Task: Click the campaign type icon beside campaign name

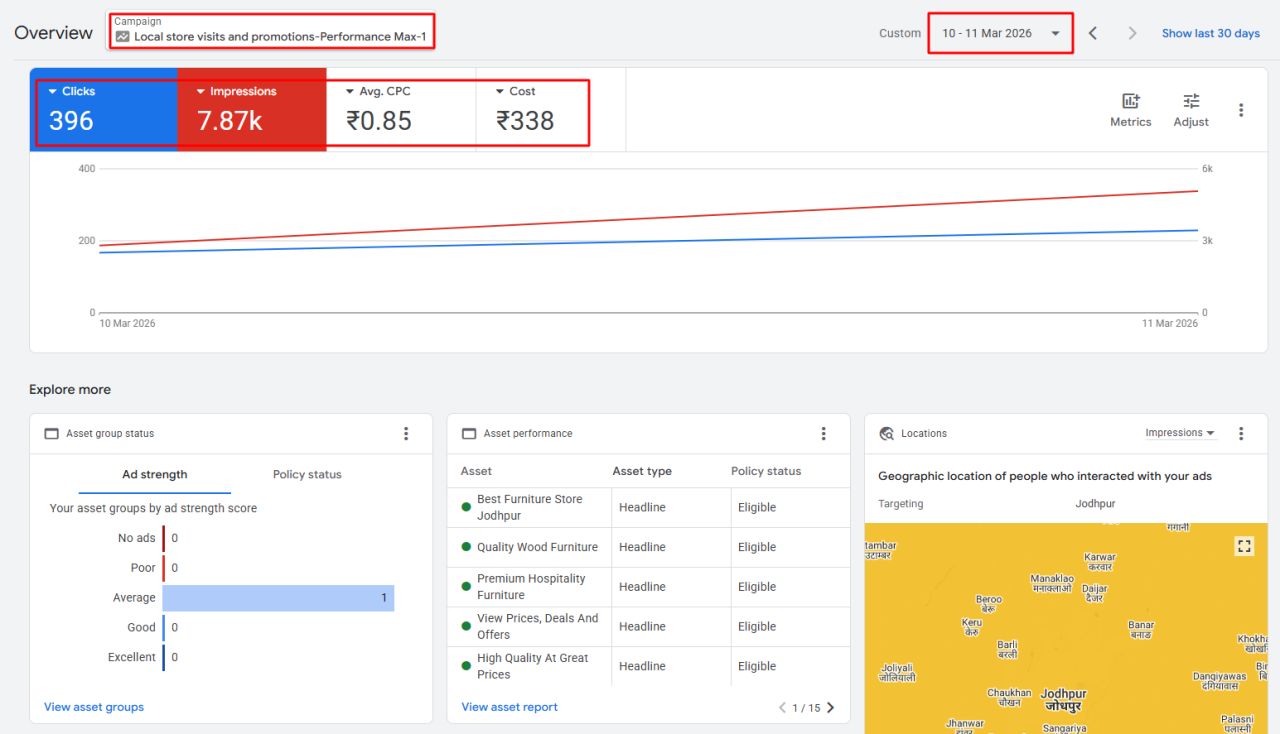Action: (122, 36)
